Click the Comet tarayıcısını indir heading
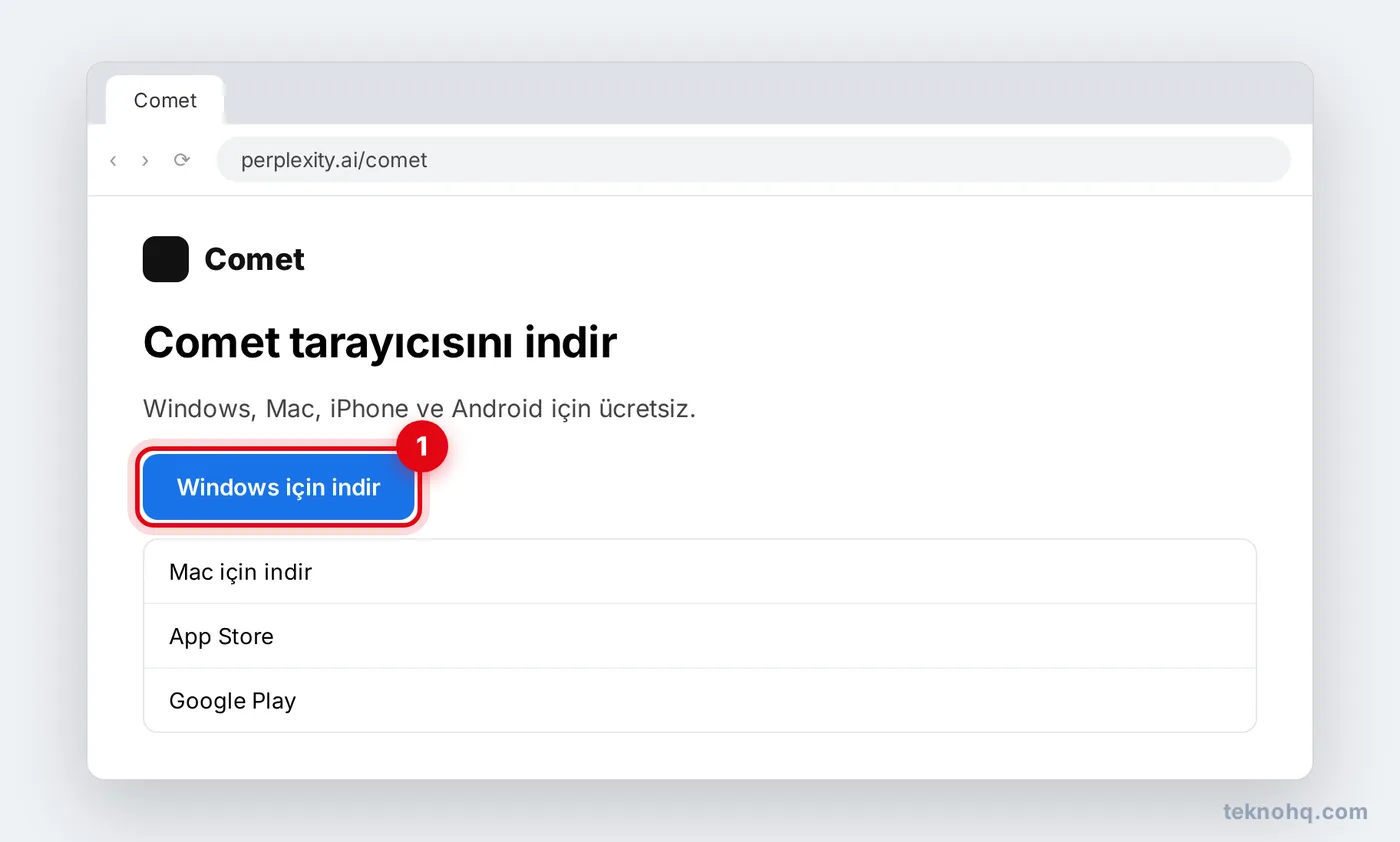The width and height of the screenshot is (1400, 842). coord(380,343)
